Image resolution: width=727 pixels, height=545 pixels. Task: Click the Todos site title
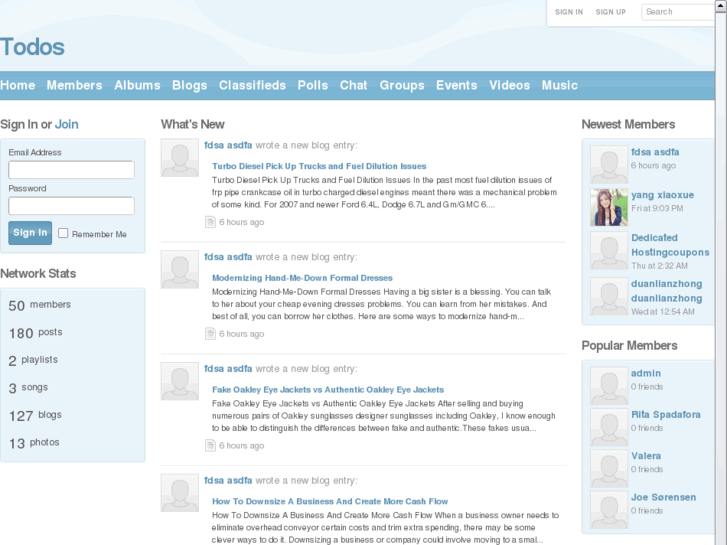point(32,47)
